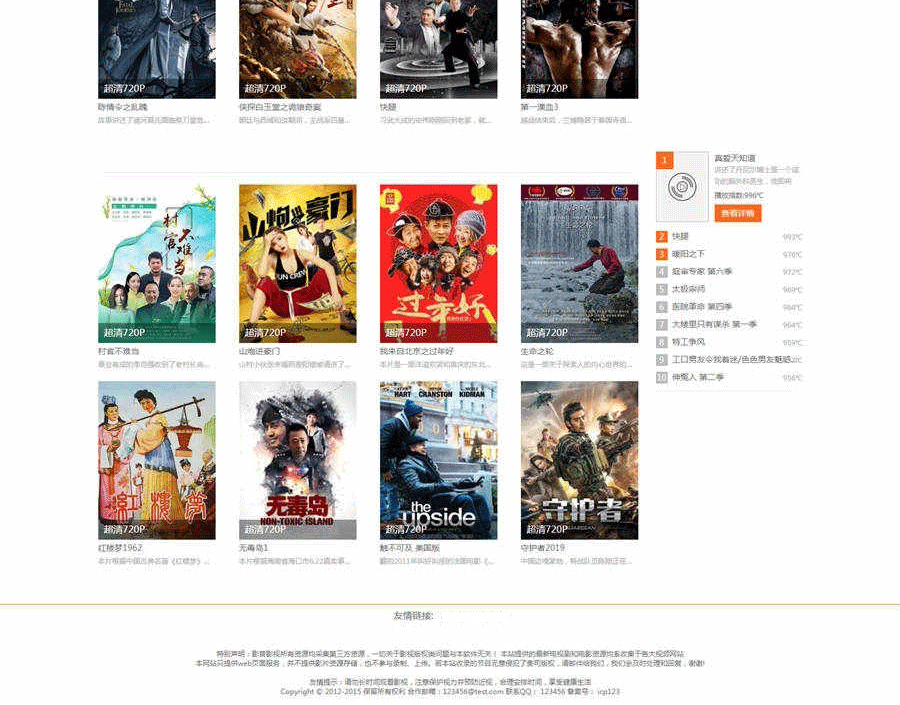Click the disc placeholder icon beside rank 1
This screenshot has width=900, height=705.
[x=682, y=187]
